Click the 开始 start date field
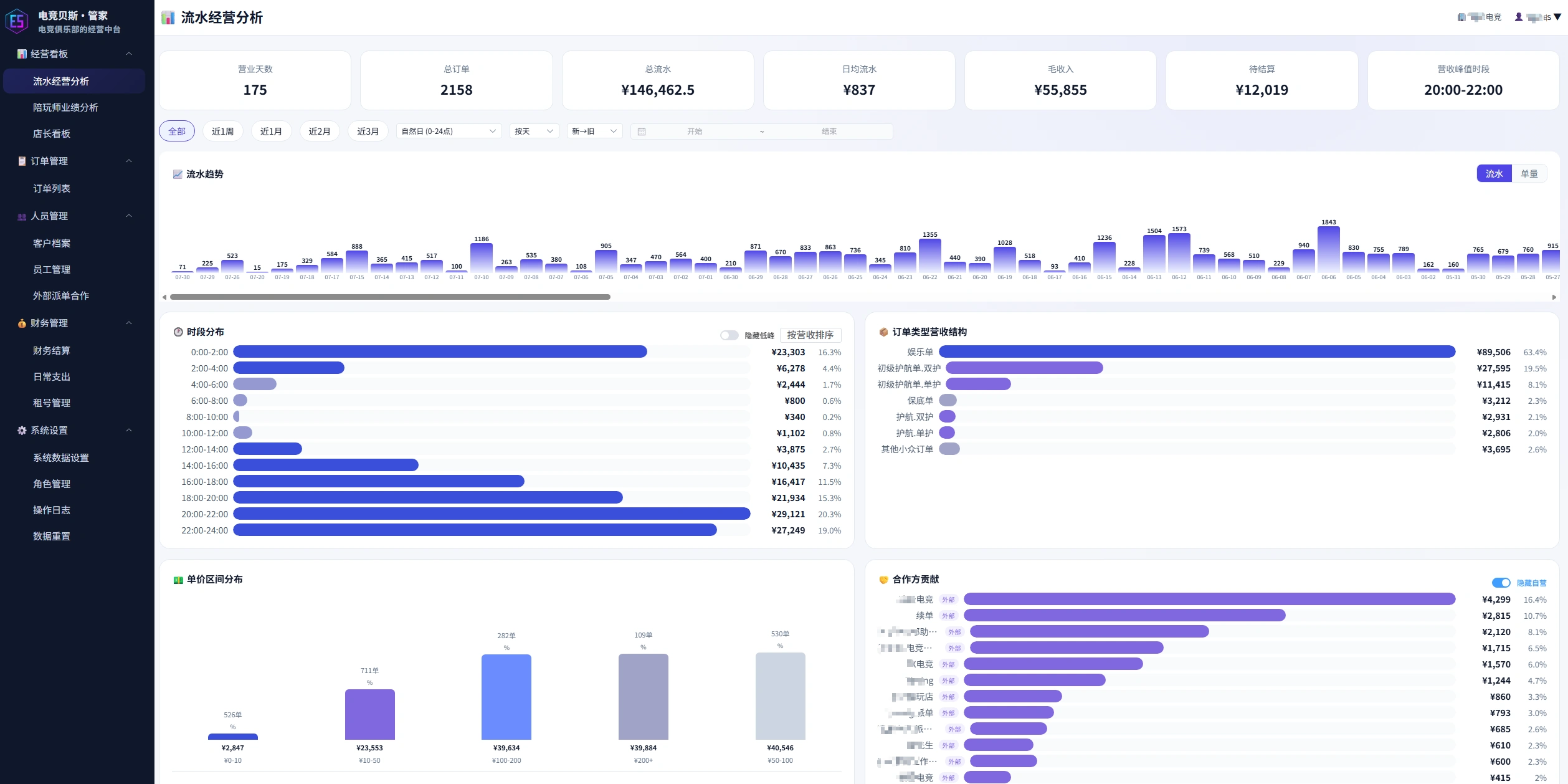 (x=695, y=131)
